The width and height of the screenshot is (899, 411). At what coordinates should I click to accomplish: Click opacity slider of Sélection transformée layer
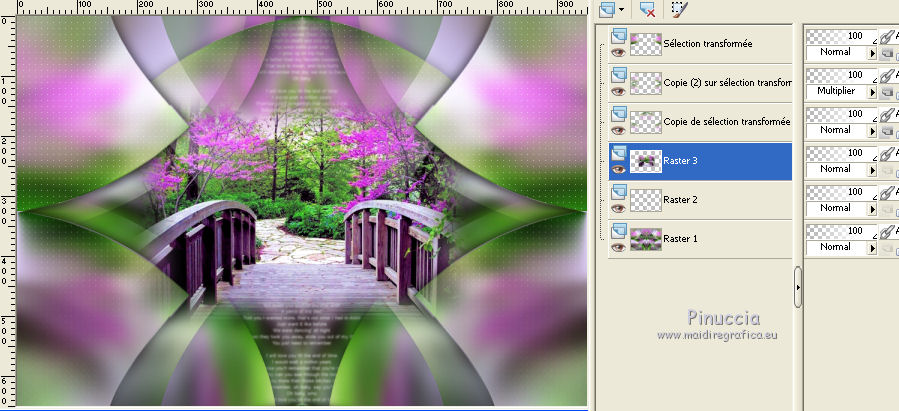pyautogui.click(x=842, y=37)
